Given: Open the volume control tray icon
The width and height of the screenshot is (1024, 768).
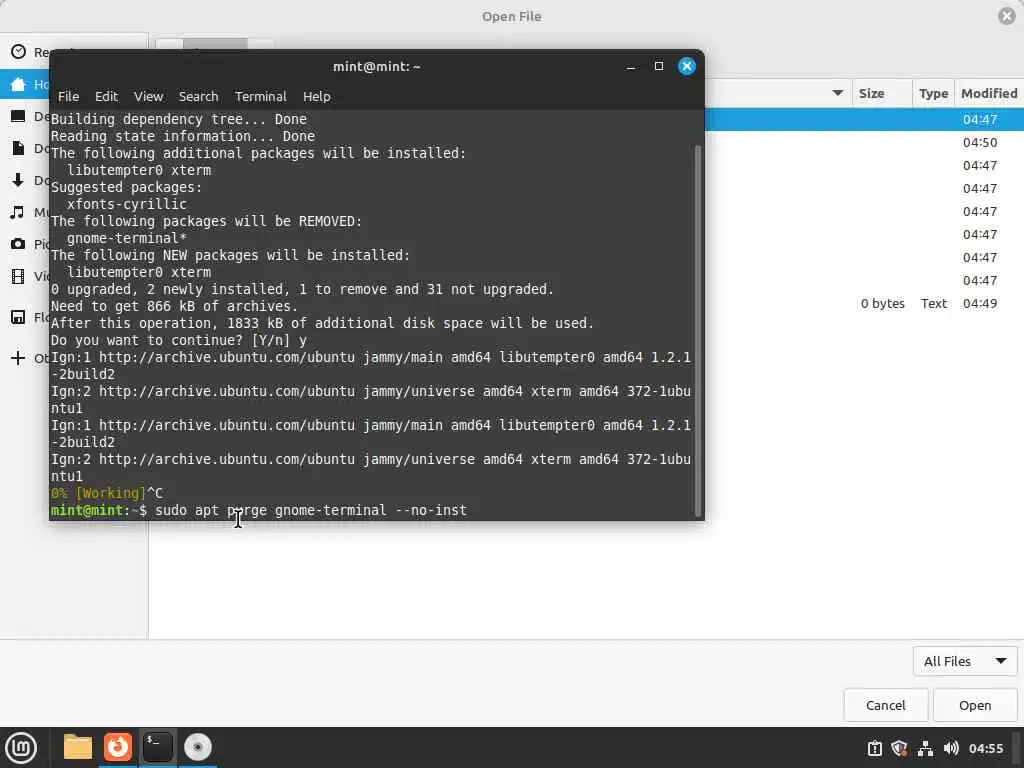Looking at the screenshot, I should pyautogui.click(x=951, y=748).
